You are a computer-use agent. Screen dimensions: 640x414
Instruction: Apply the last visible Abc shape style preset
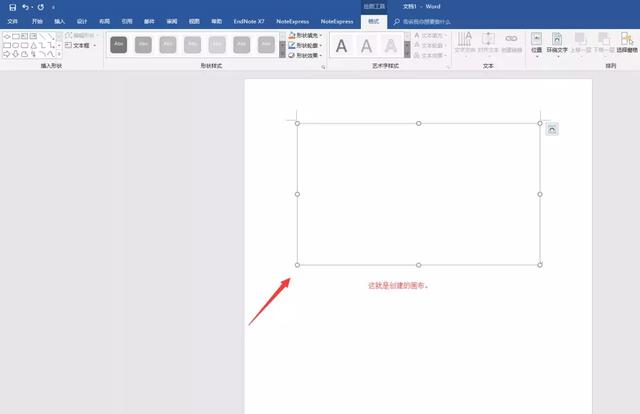(266, 45)
